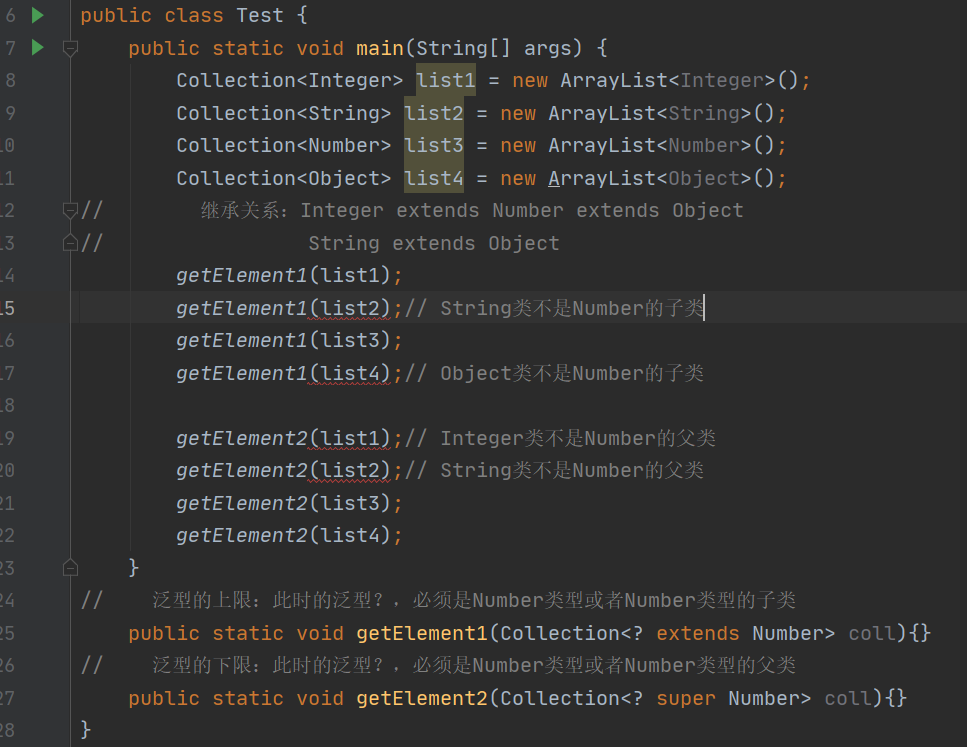Click ArrayList<Number>() constructor call
967x747 pixels.
pos(662,146)
